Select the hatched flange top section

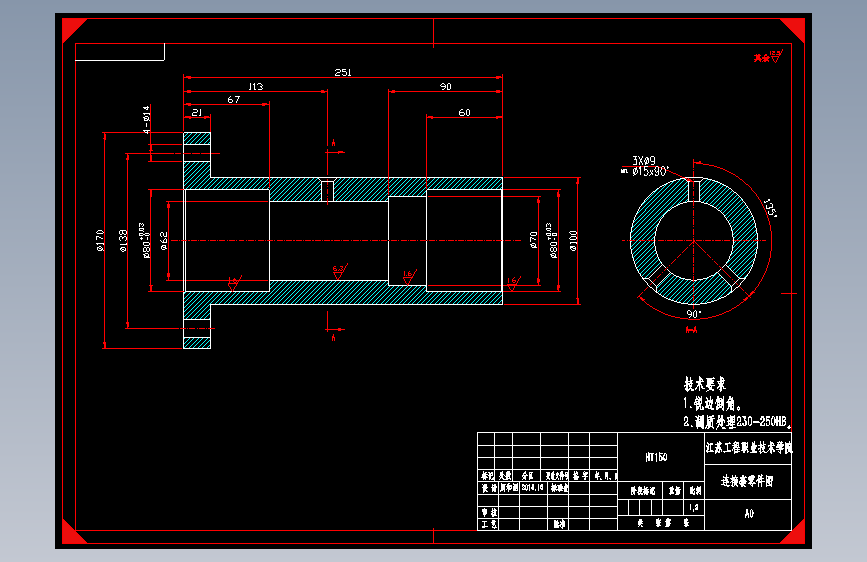coord(197,138)
